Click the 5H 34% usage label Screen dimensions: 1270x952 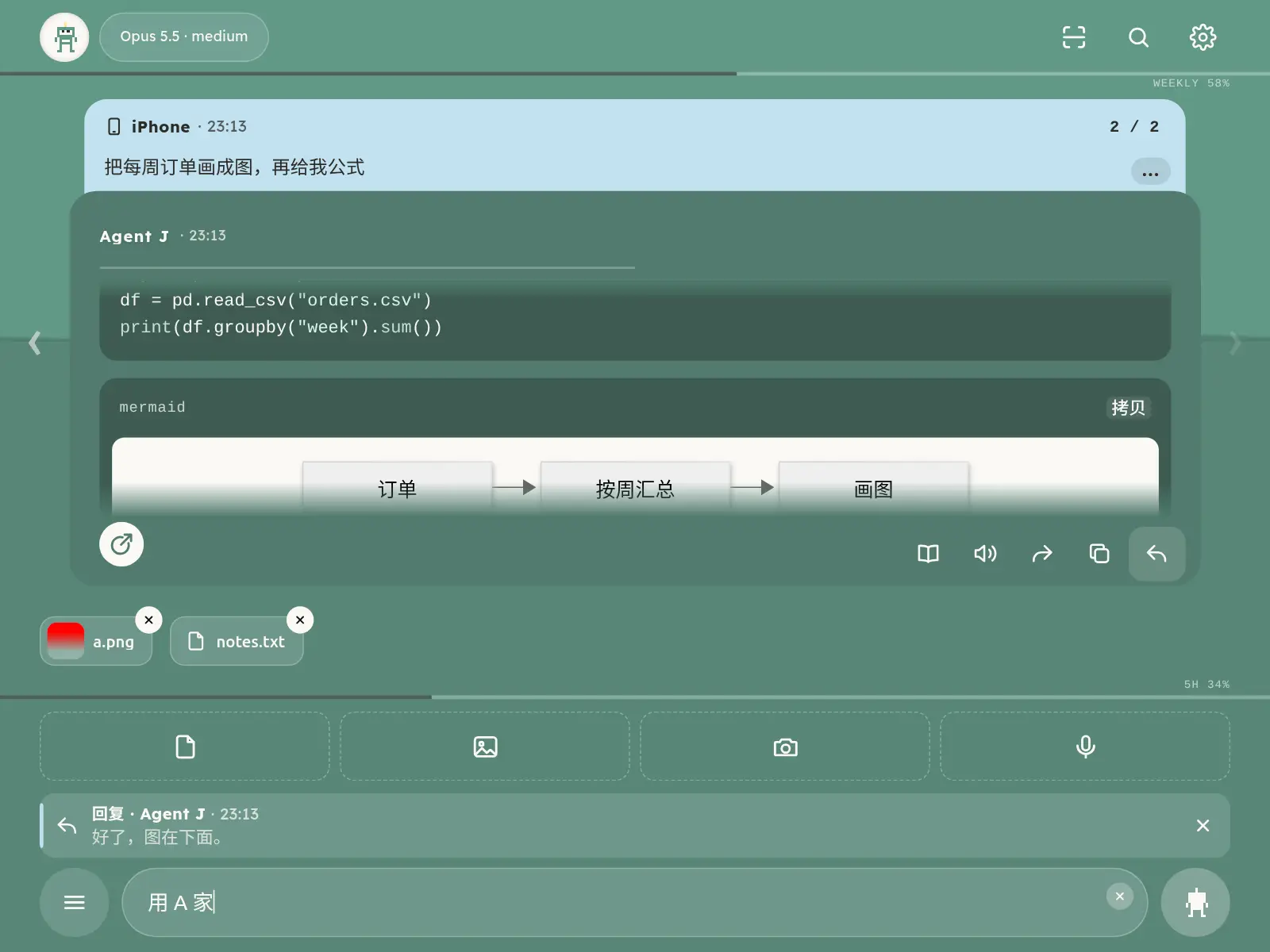point(1206,684)
